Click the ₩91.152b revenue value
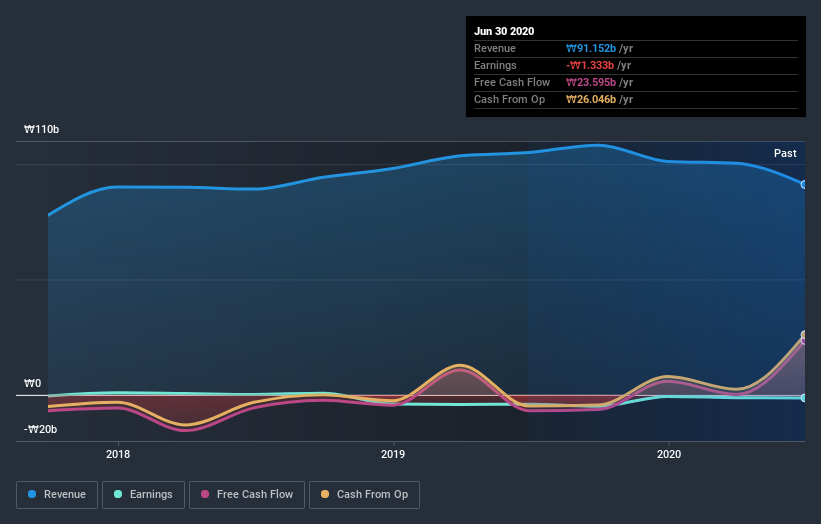 [591, 48]
